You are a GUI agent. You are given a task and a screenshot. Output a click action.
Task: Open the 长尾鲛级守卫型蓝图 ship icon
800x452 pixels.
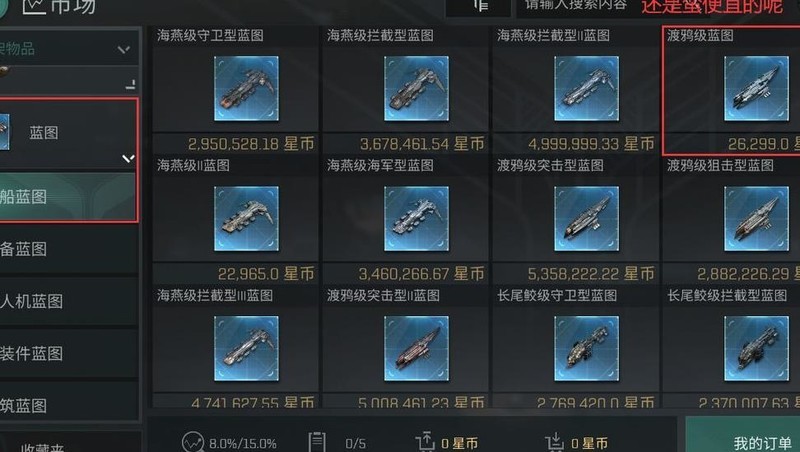586,348
